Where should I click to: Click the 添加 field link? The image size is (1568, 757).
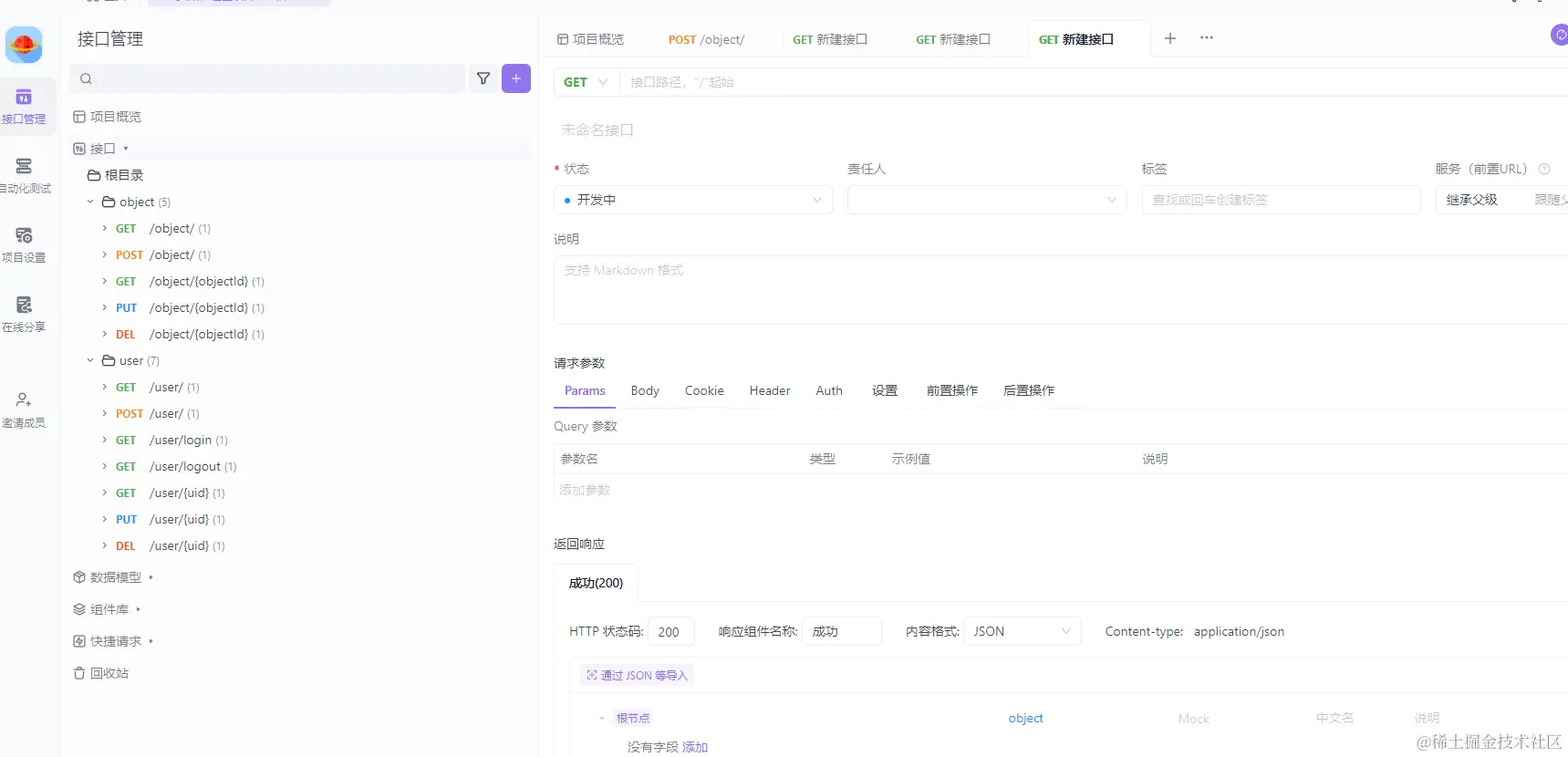[x=695, y=747]
